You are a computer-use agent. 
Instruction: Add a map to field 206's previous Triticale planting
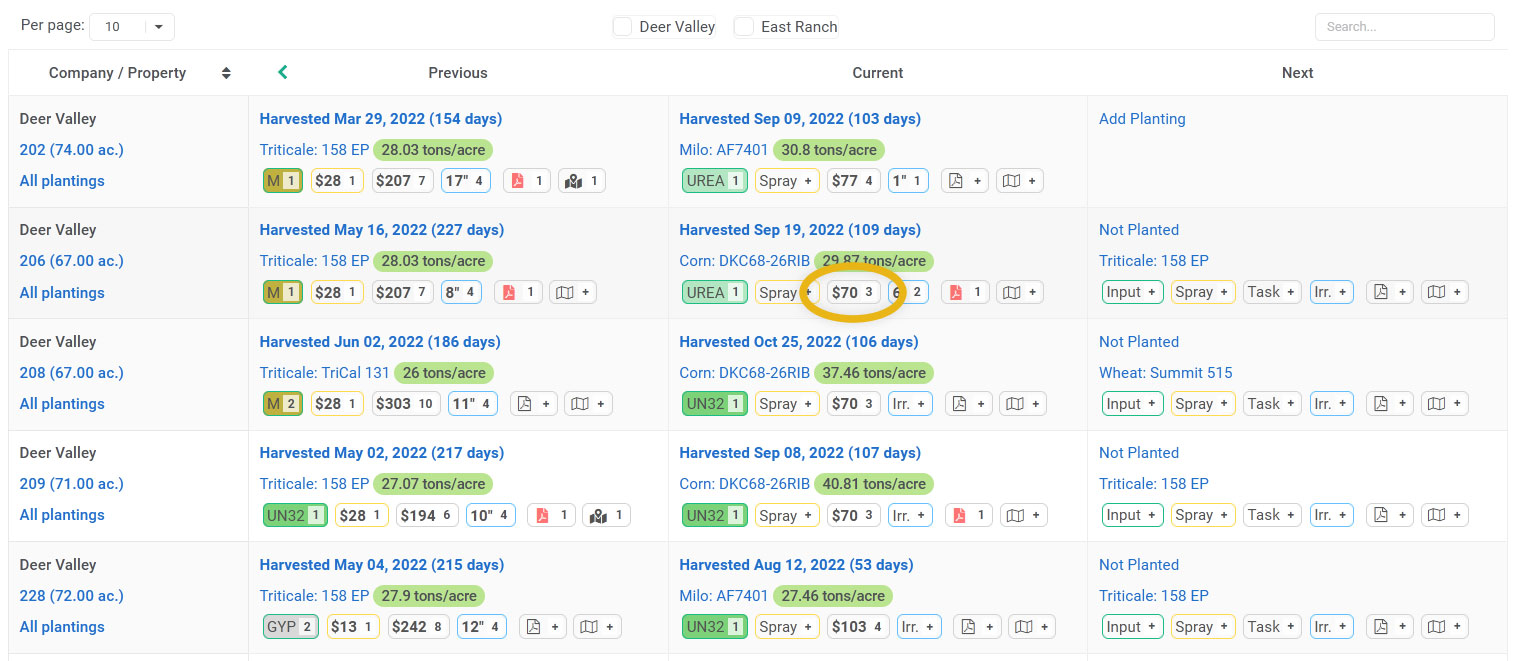click(573, 292)
